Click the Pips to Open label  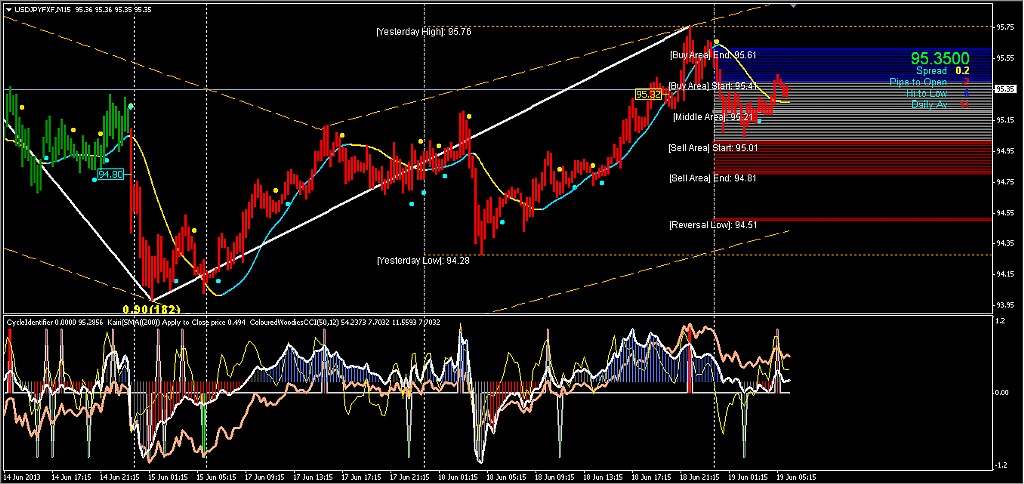(x=916, y=82)
